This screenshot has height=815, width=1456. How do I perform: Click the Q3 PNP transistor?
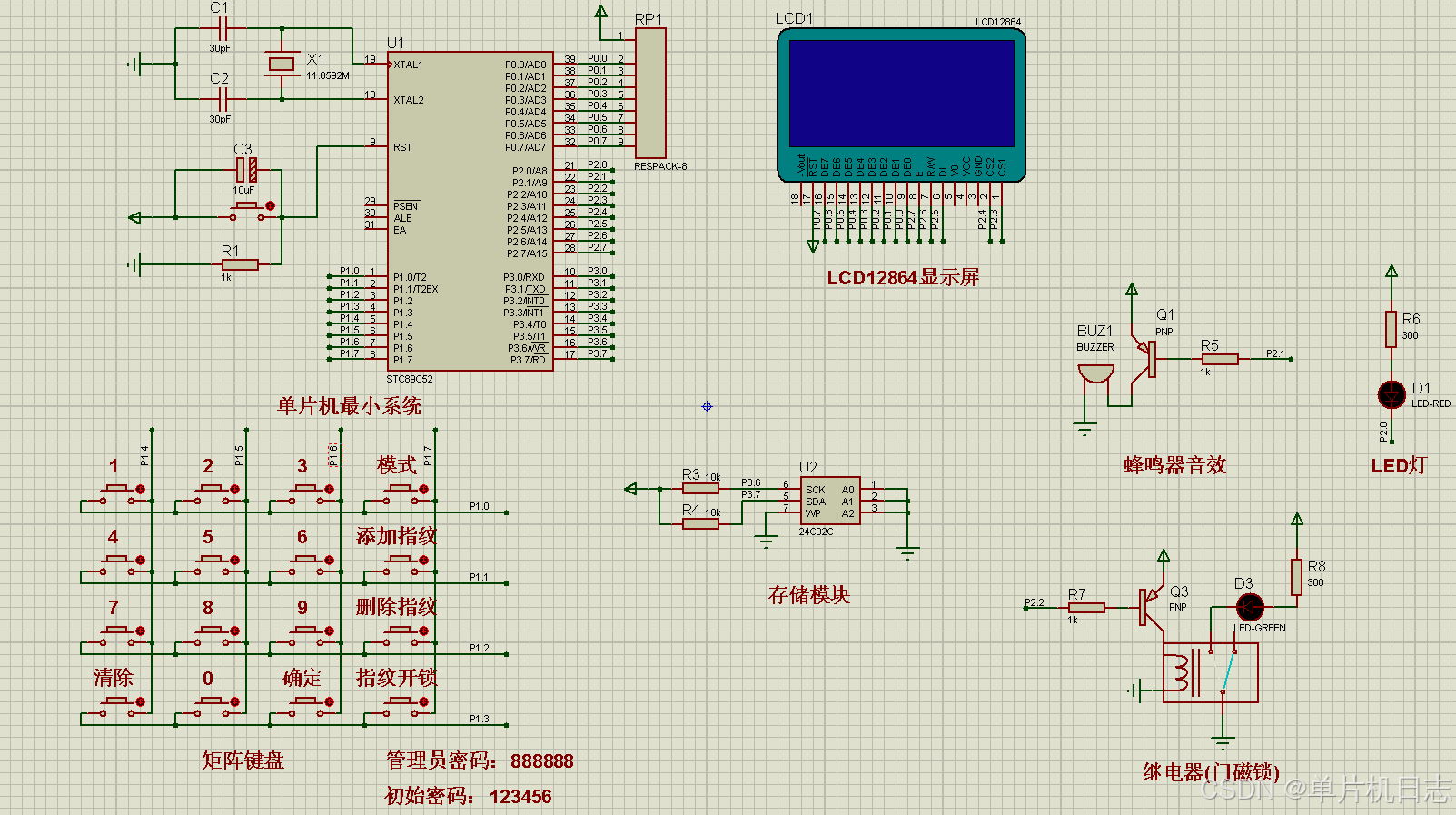click(x=1150, y=607)
